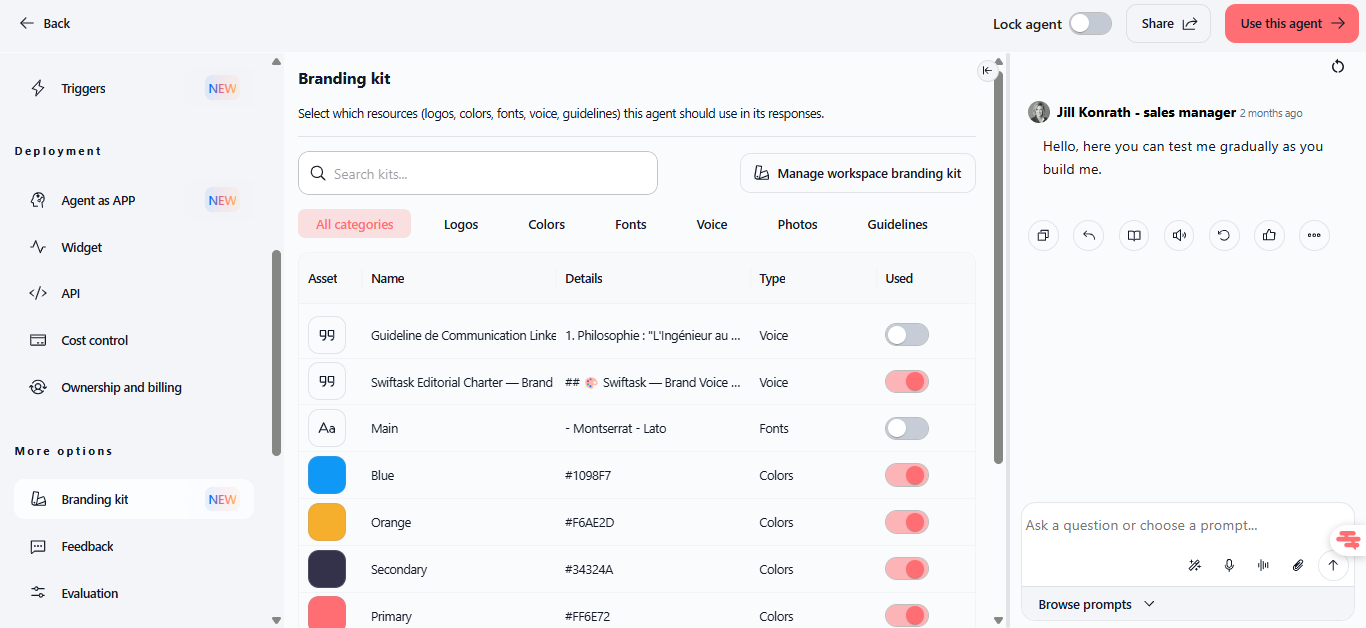Click the reply arrow icon under the message
The image size is (1366, 628).
point(1088,236)
